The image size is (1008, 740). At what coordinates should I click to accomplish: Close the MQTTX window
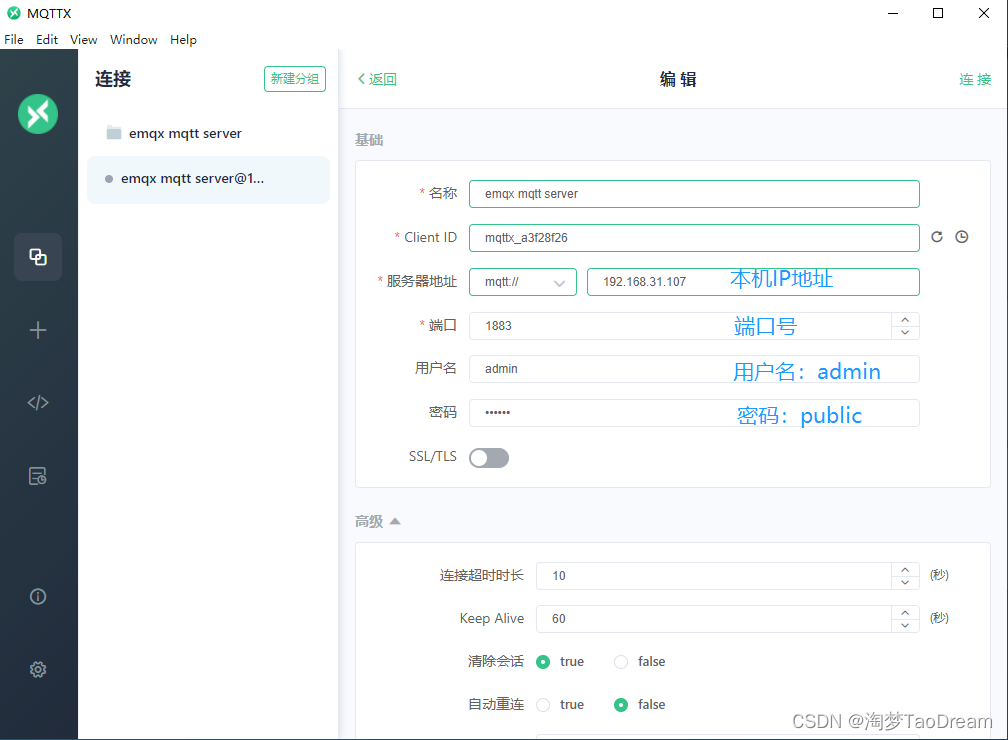984,13
